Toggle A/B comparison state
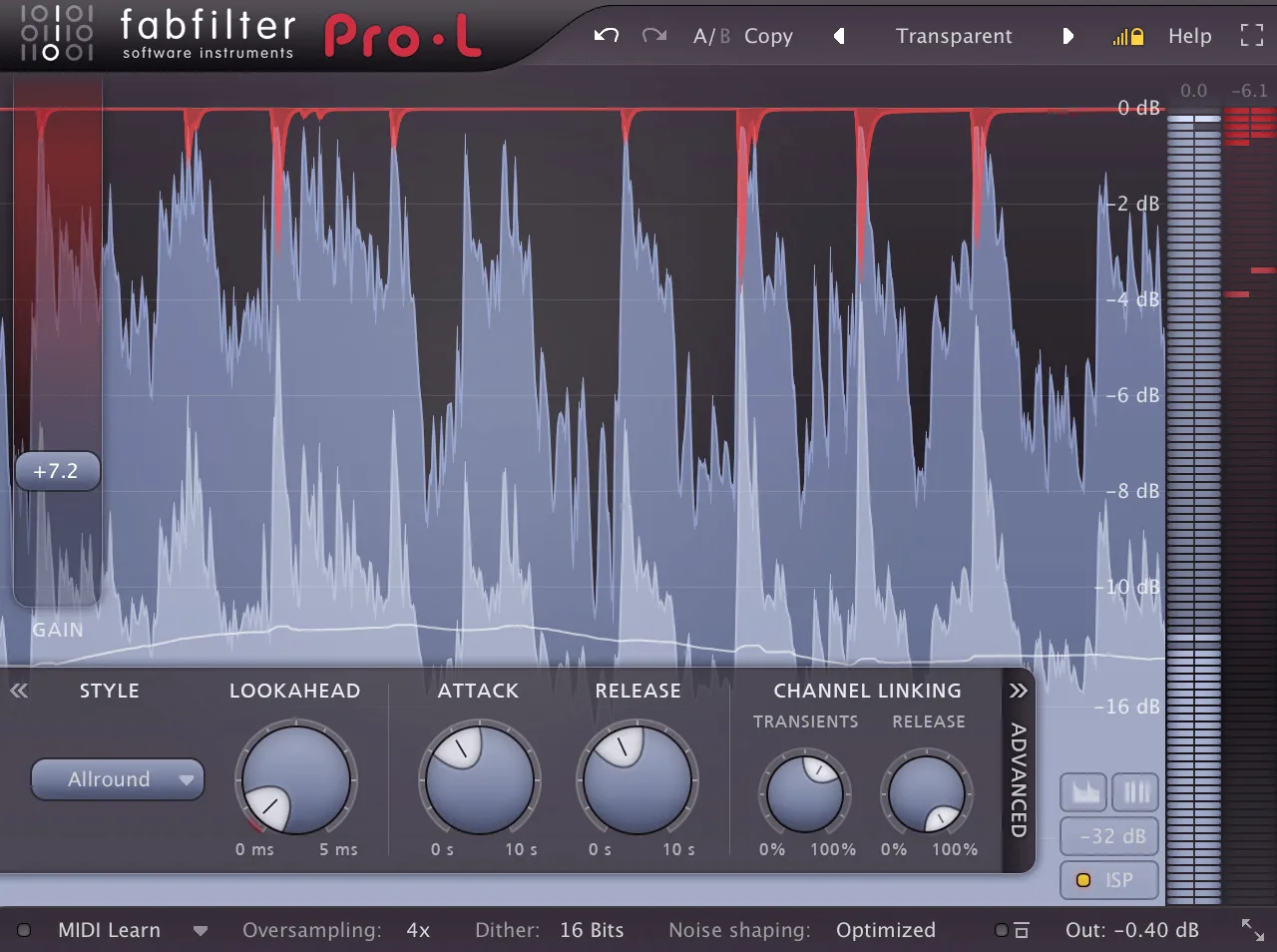The height and width of the screenshot is (952, 1277). click(711, 36)
